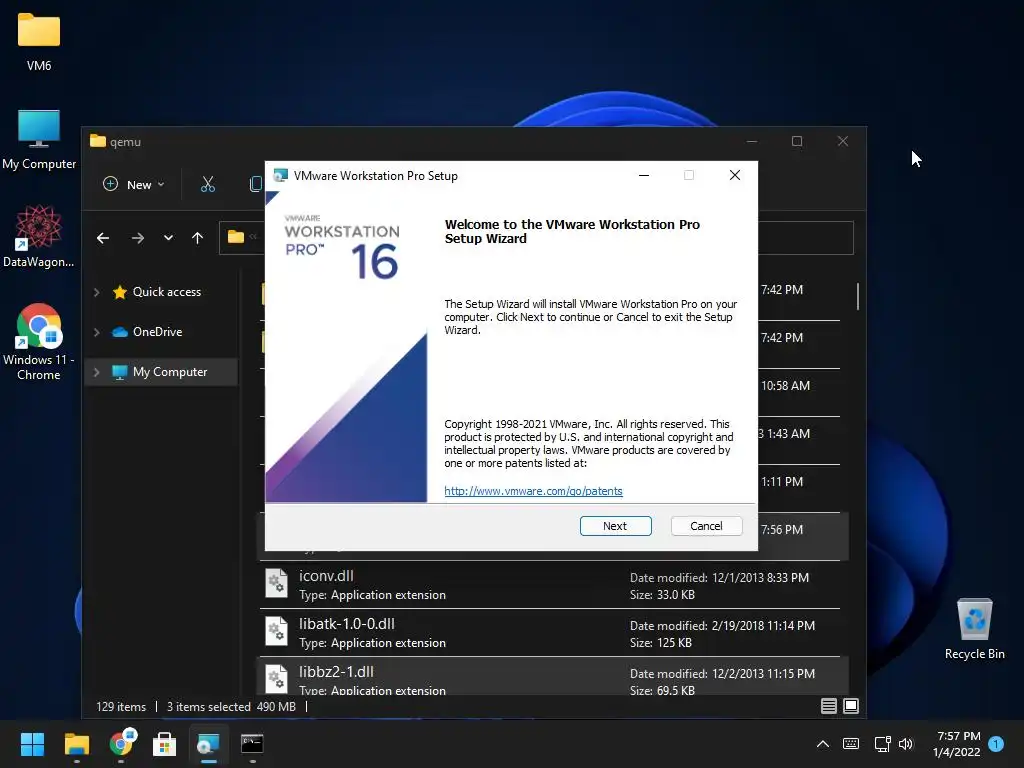Open the volume speaker tray icon

905,744
